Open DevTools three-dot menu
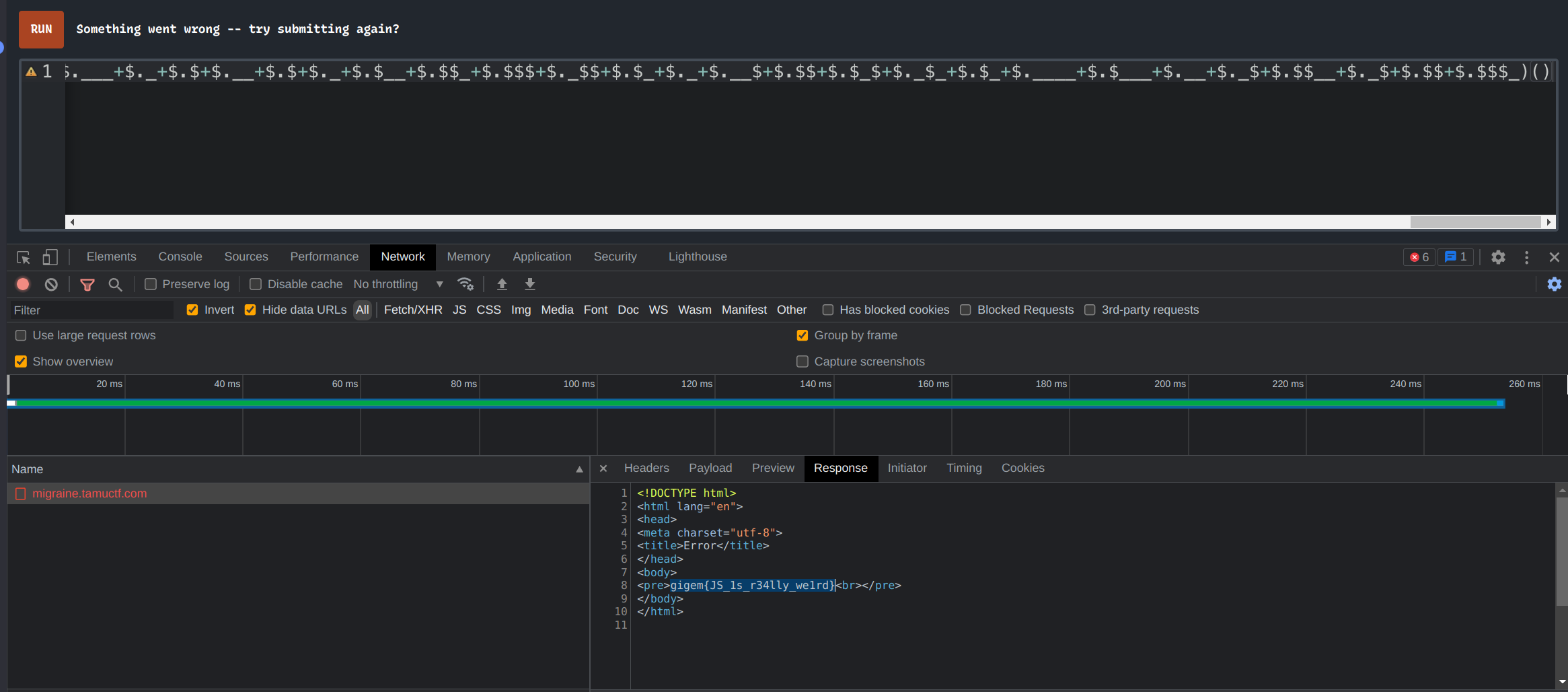1568x692 pixels. pyautogui.click(x=1526, y=257)
